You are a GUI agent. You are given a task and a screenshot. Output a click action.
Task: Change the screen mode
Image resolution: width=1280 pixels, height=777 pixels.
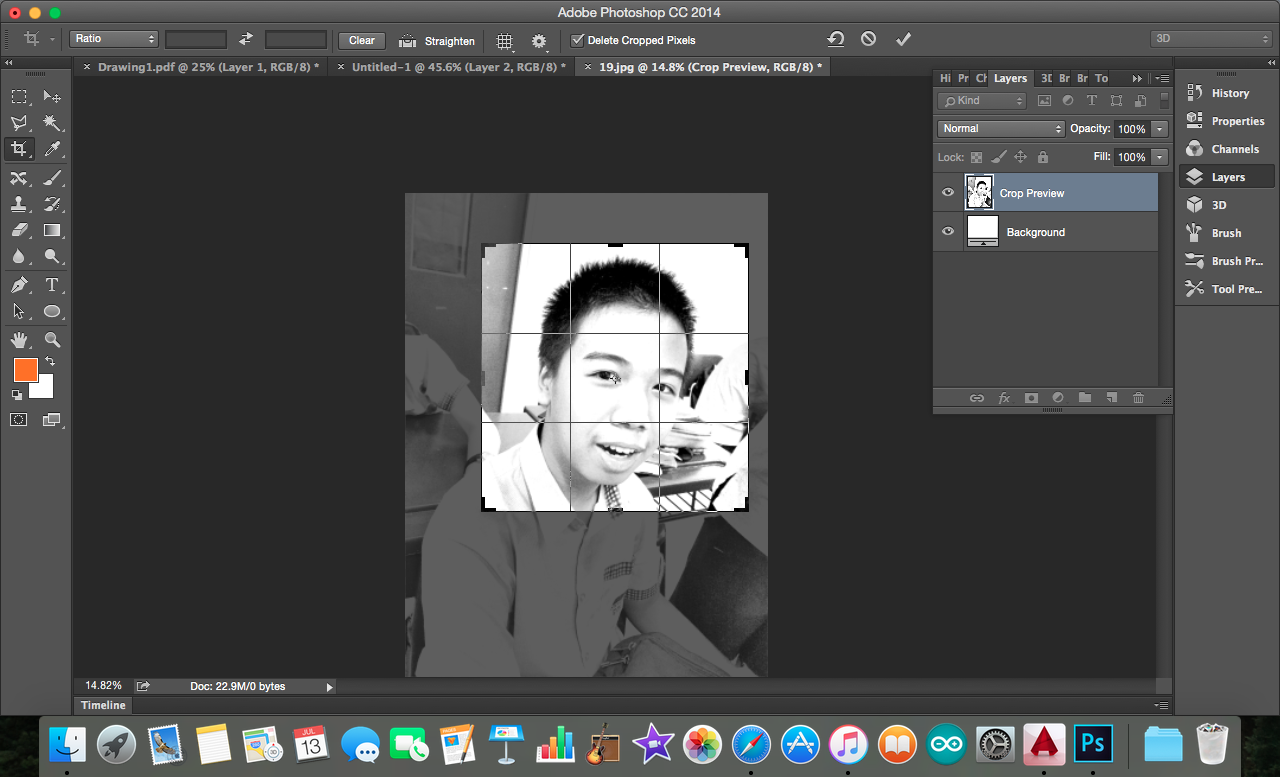coord(52,420)
